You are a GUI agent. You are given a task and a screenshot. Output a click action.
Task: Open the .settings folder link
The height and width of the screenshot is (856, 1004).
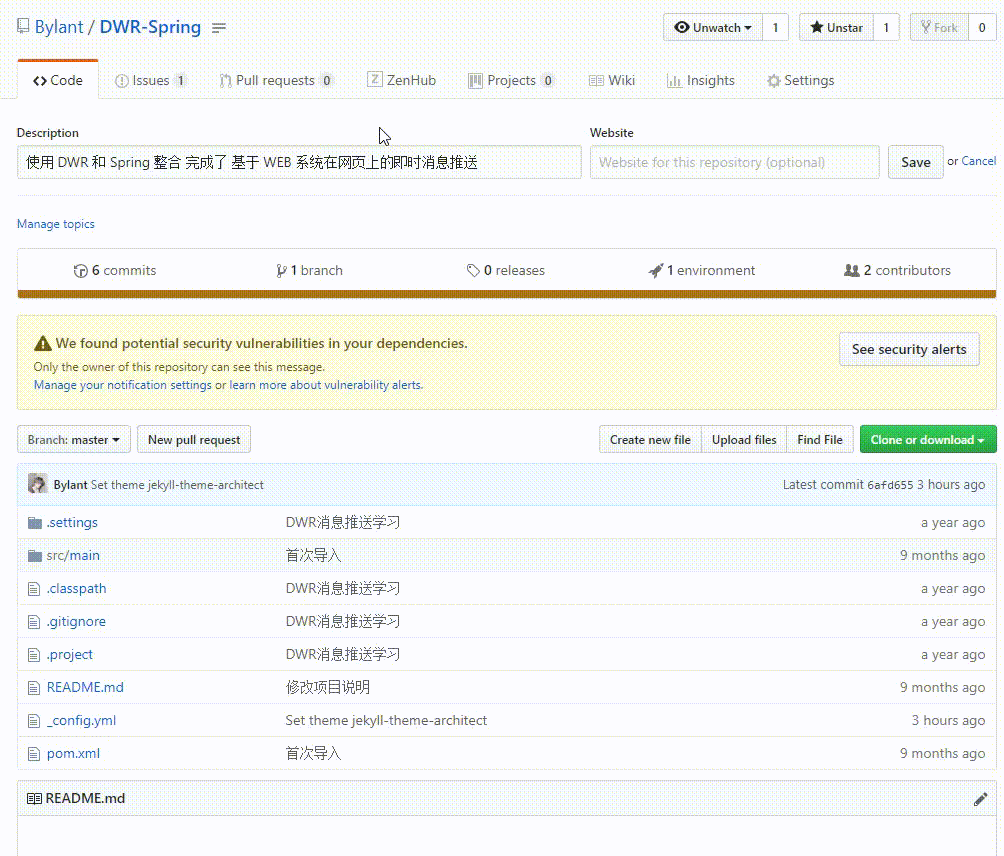click(x=72, y=522)
